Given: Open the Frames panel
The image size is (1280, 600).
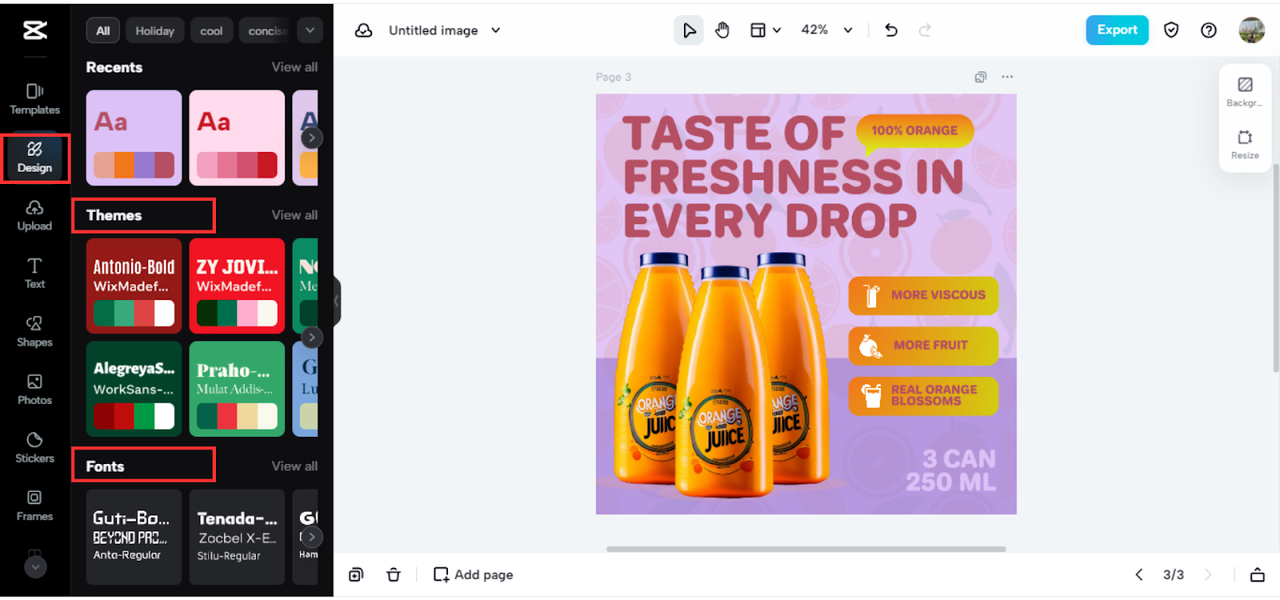Looking at the screenshot, I should point(34,505).
